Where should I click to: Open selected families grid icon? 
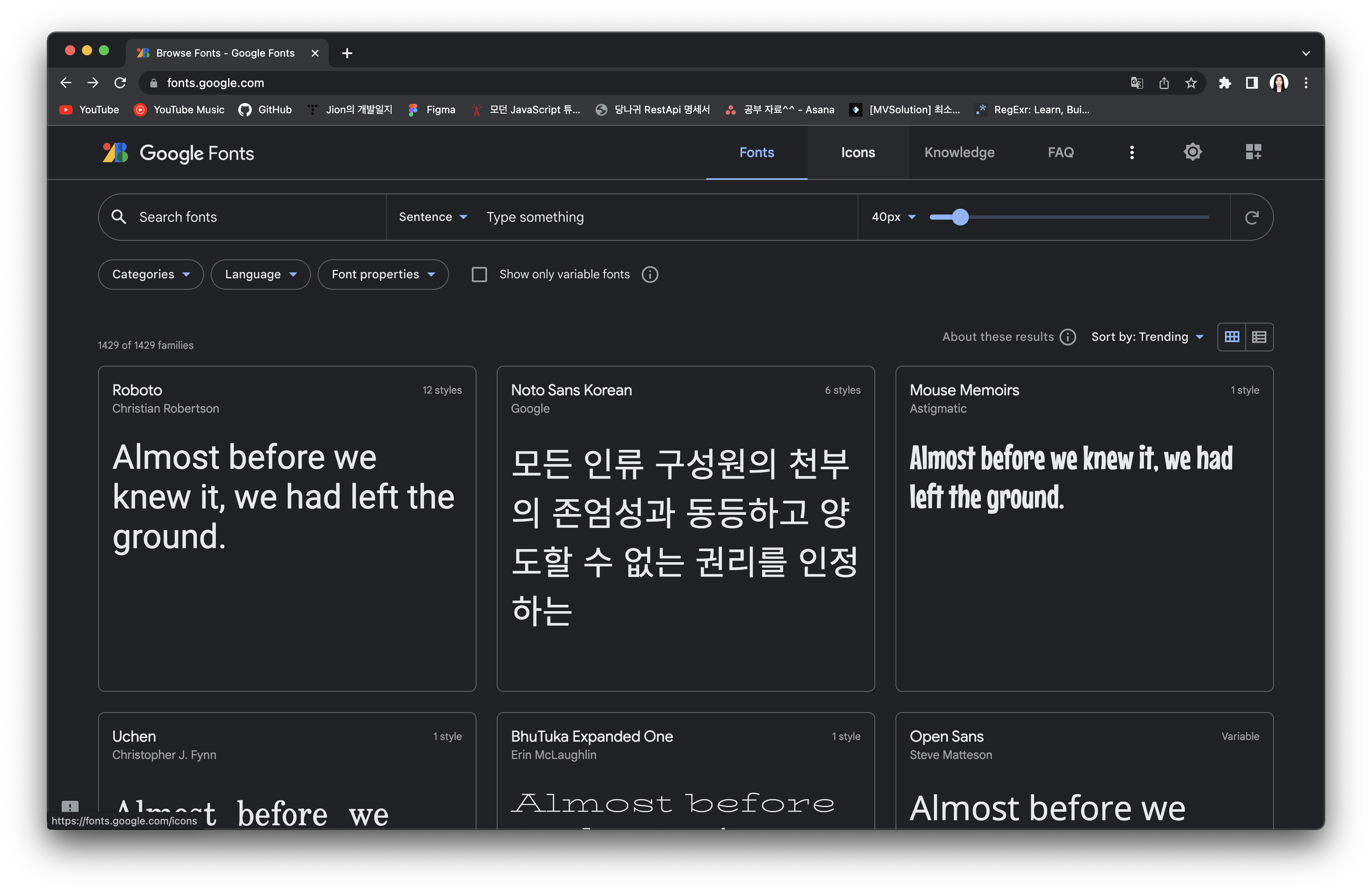click(1253, 152)
